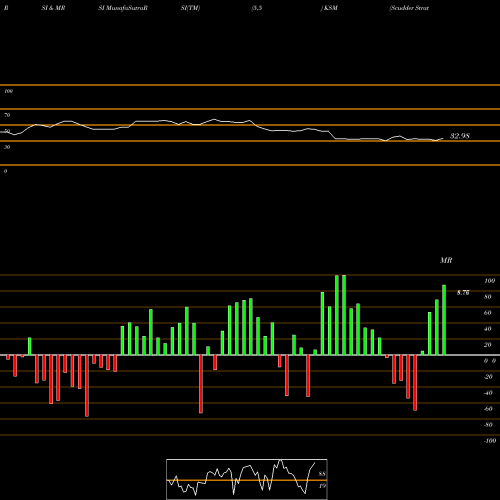The width and height of the screenshot is (500, 500).
Task: Click the MR axis label -80
Action: coord(488,425)
